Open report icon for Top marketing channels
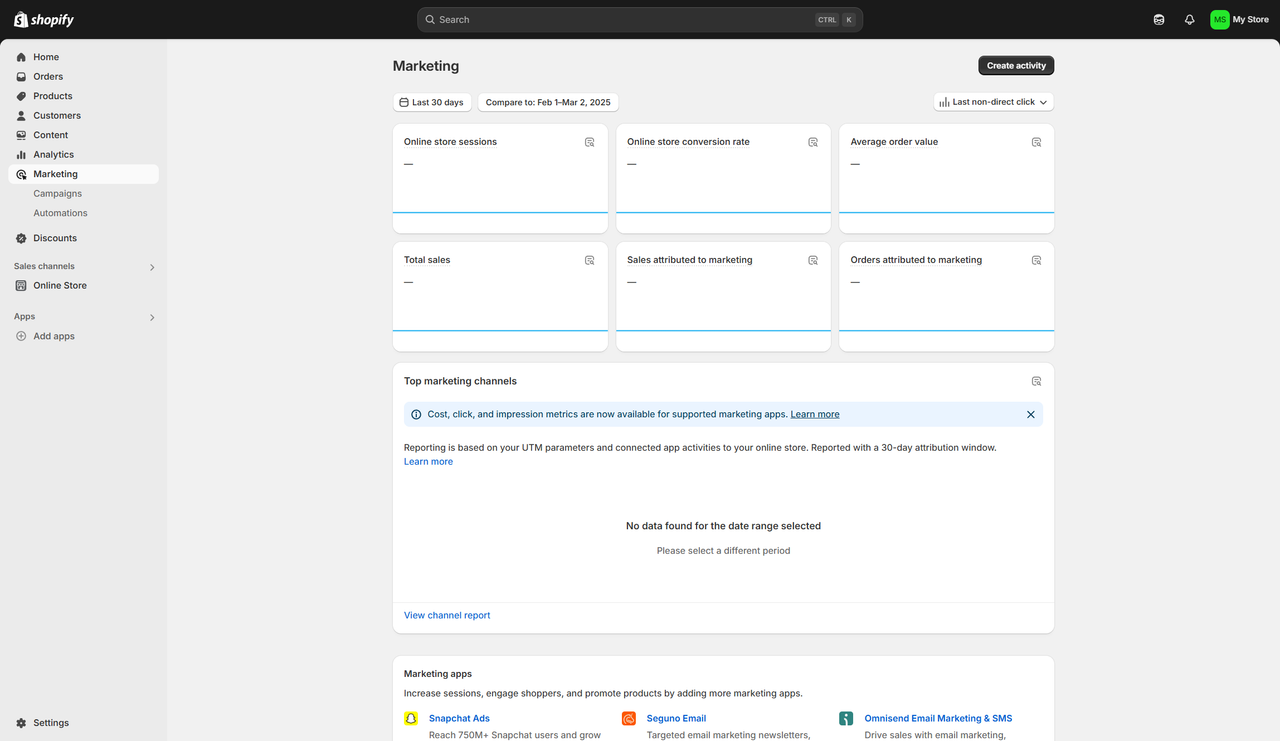1280x741 pixels. coord(1037,381)
